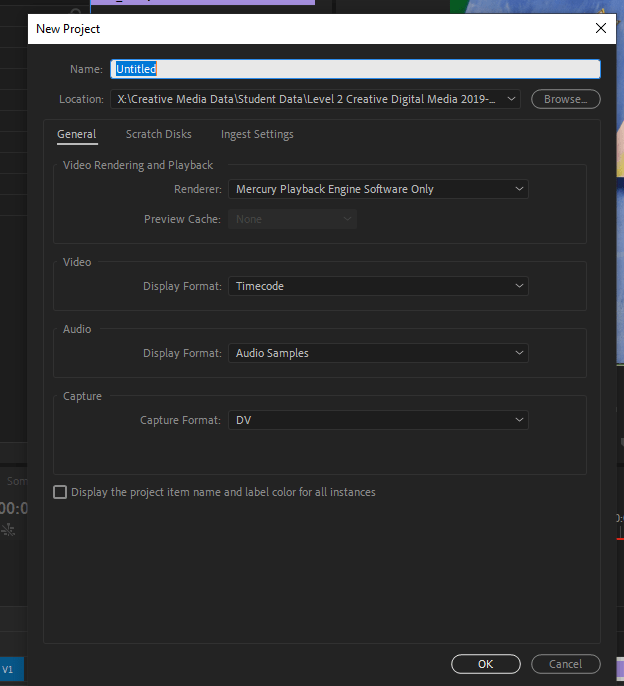Open the Audio Display Format dropdown
Viewport: 624px width, 686px height.
point(378,353)
